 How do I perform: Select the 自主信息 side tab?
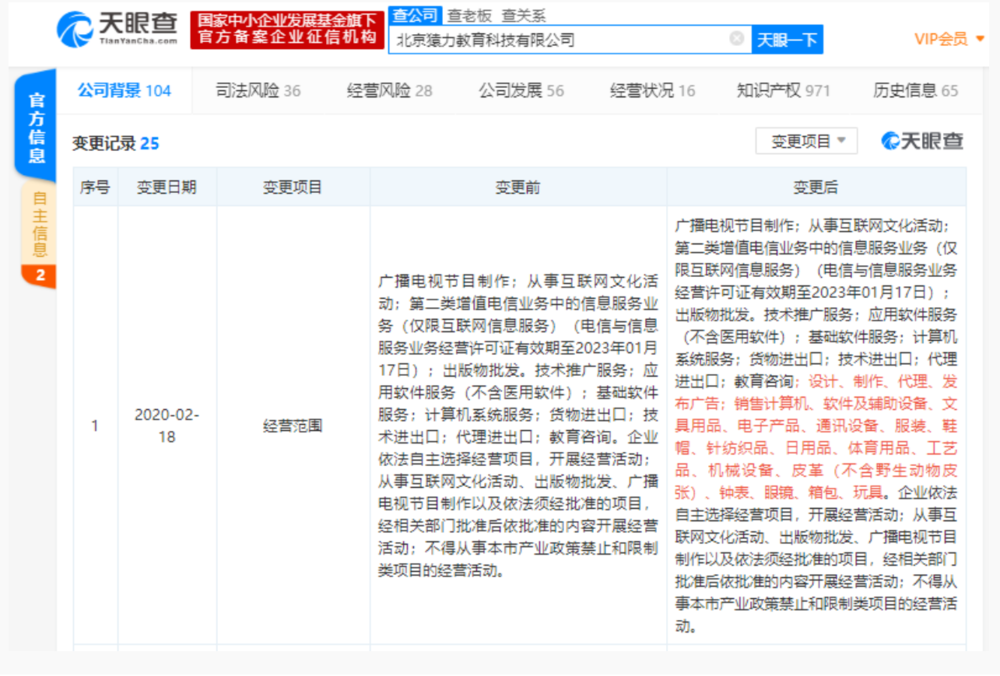(39, 233)
